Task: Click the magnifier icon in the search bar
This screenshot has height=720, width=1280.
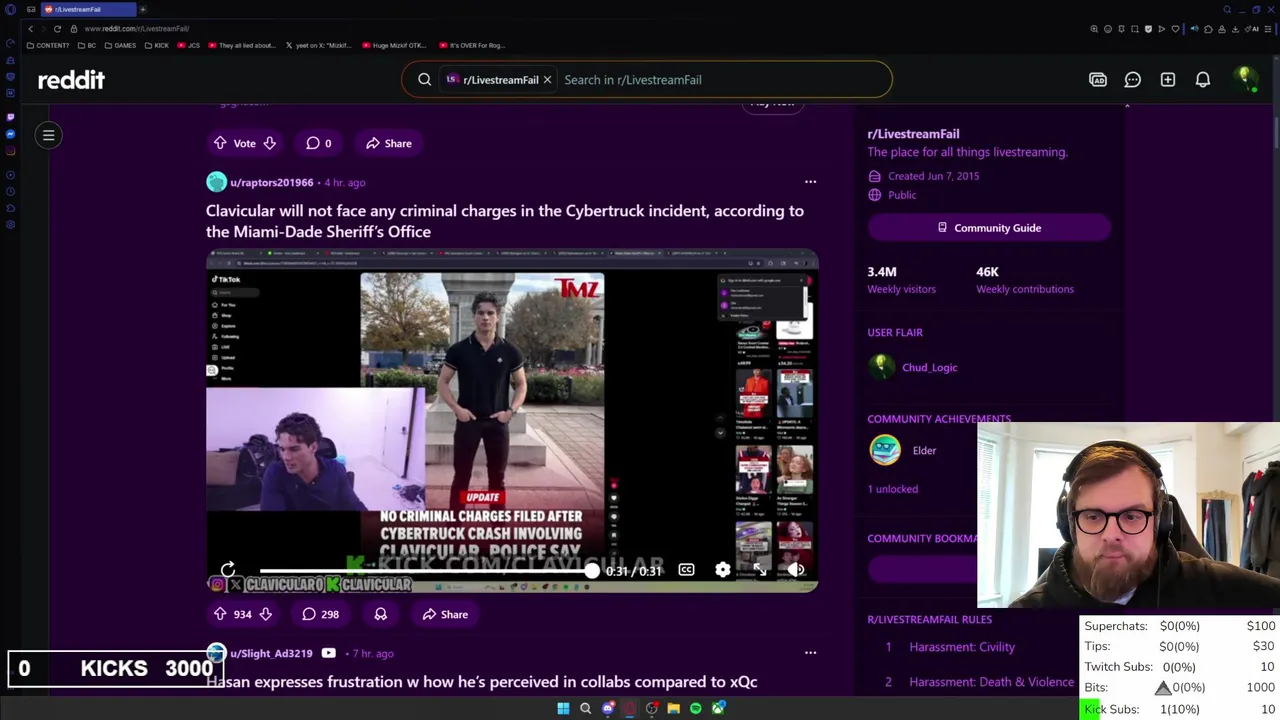Action: point(425,80)
